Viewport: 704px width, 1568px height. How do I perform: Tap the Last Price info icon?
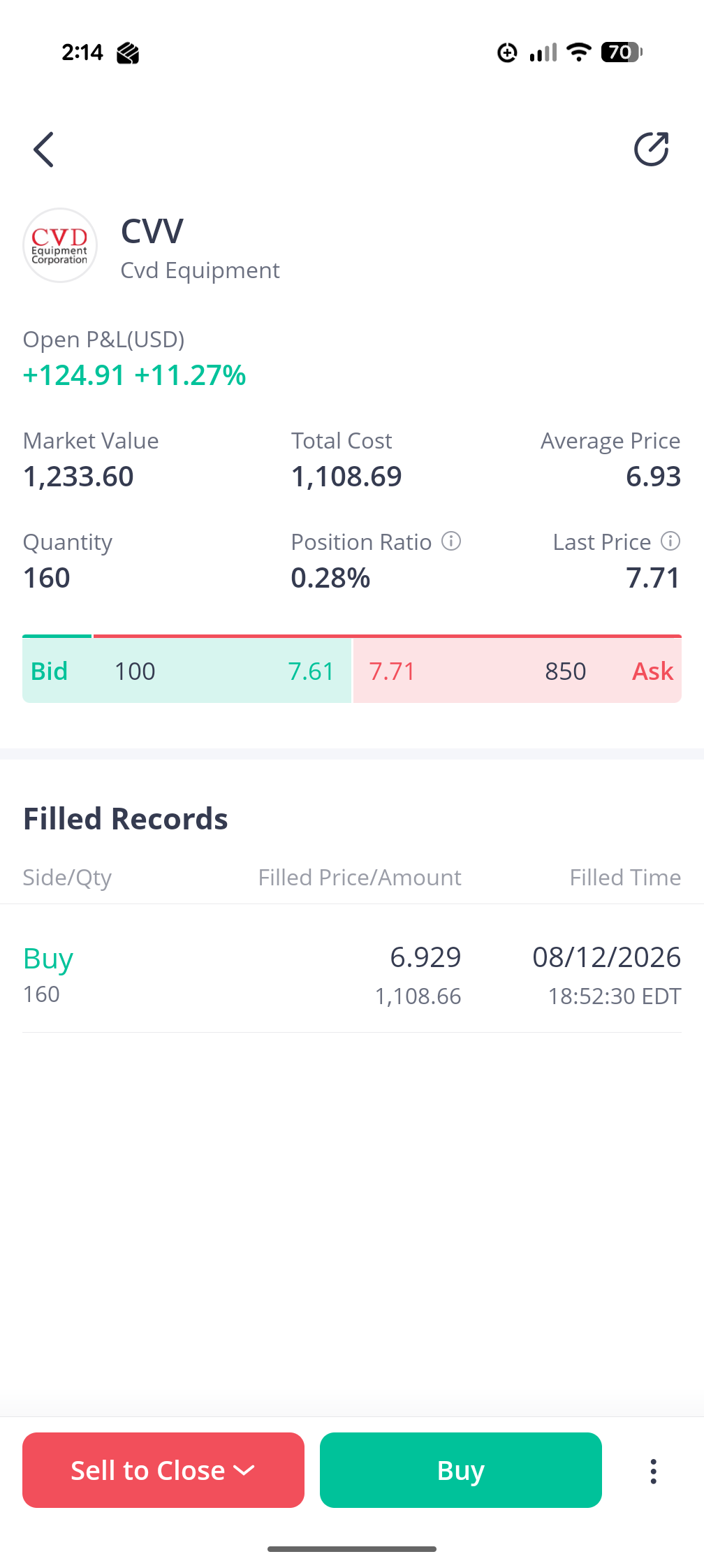click(670, 542)
